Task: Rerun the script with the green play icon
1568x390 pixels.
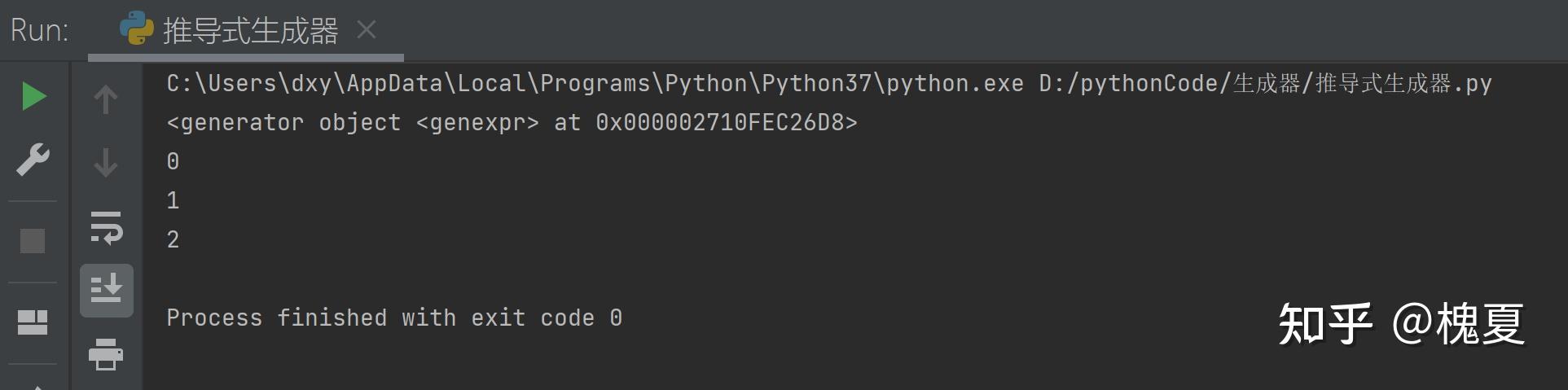Action: (33, 97)
